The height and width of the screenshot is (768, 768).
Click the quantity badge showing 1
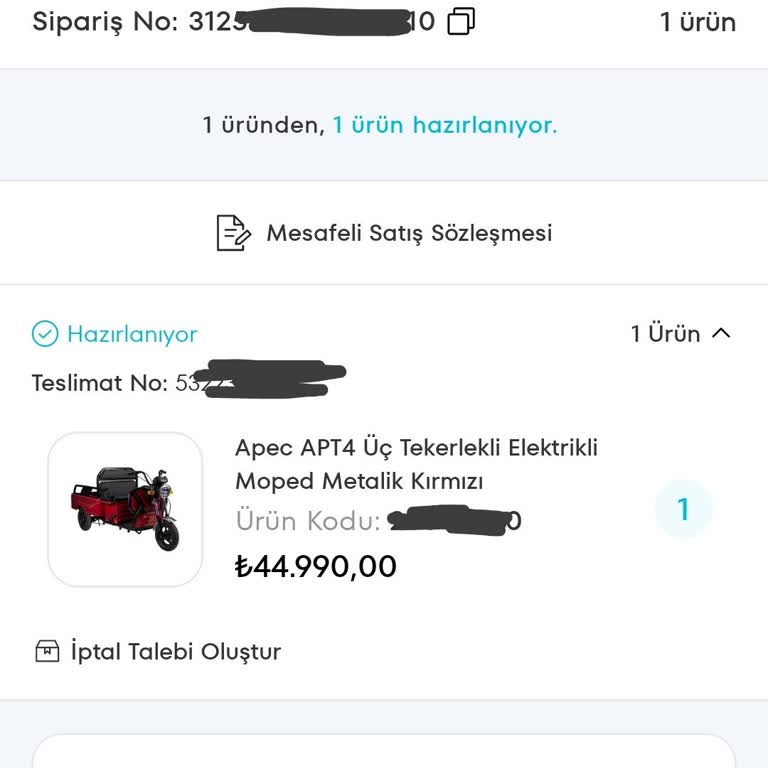click(x=684, y=510)
